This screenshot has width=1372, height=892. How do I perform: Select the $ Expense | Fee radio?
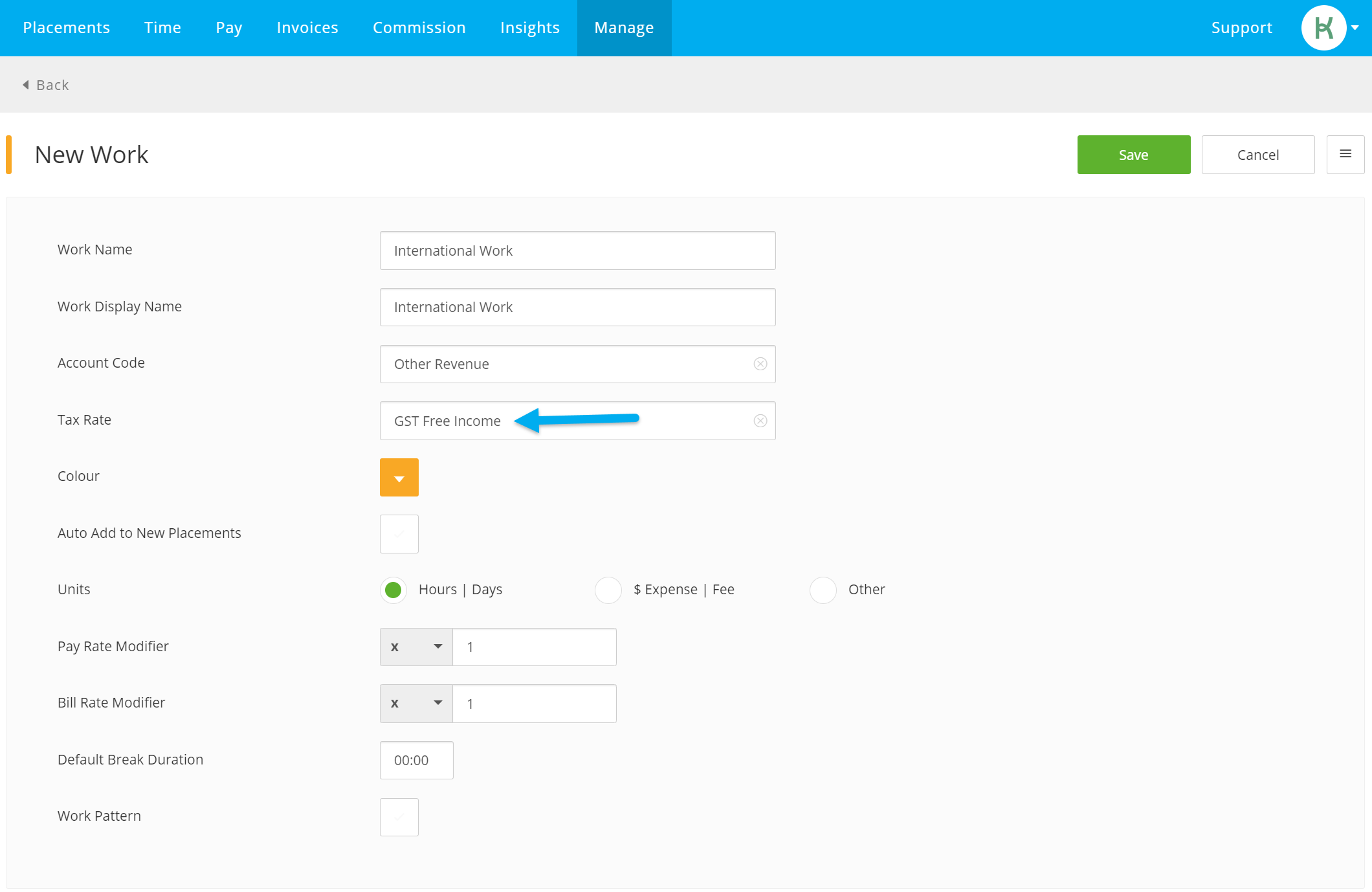pyautogui.click(x=608, y=590)
